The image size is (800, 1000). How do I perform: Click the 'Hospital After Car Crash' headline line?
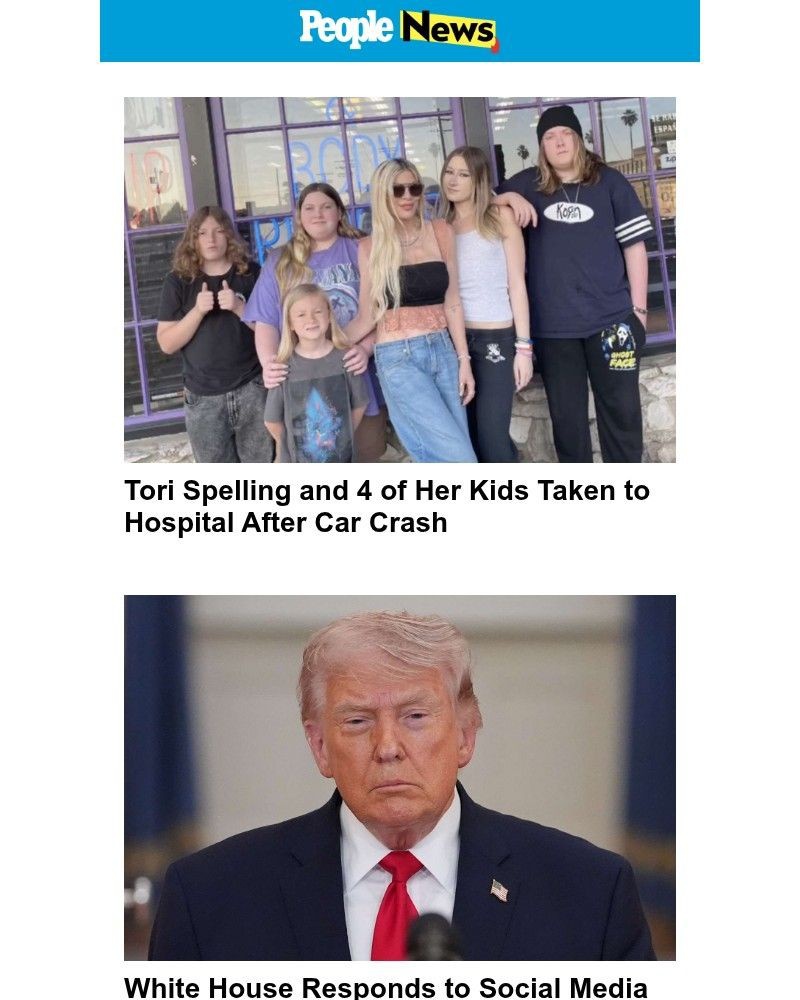tap(286, 523)
